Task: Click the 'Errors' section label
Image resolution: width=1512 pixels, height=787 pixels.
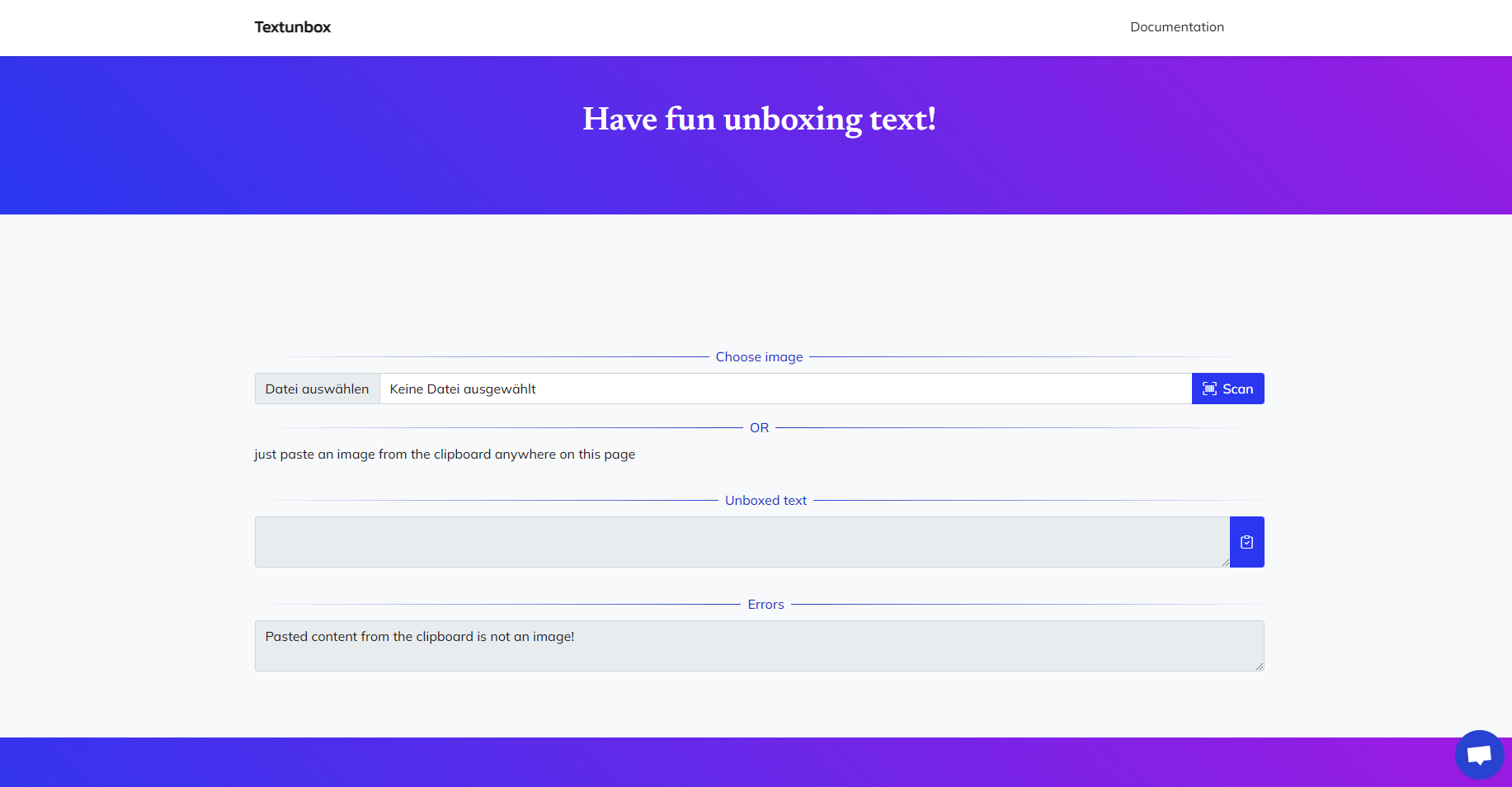Action: (x=765, y=604)
